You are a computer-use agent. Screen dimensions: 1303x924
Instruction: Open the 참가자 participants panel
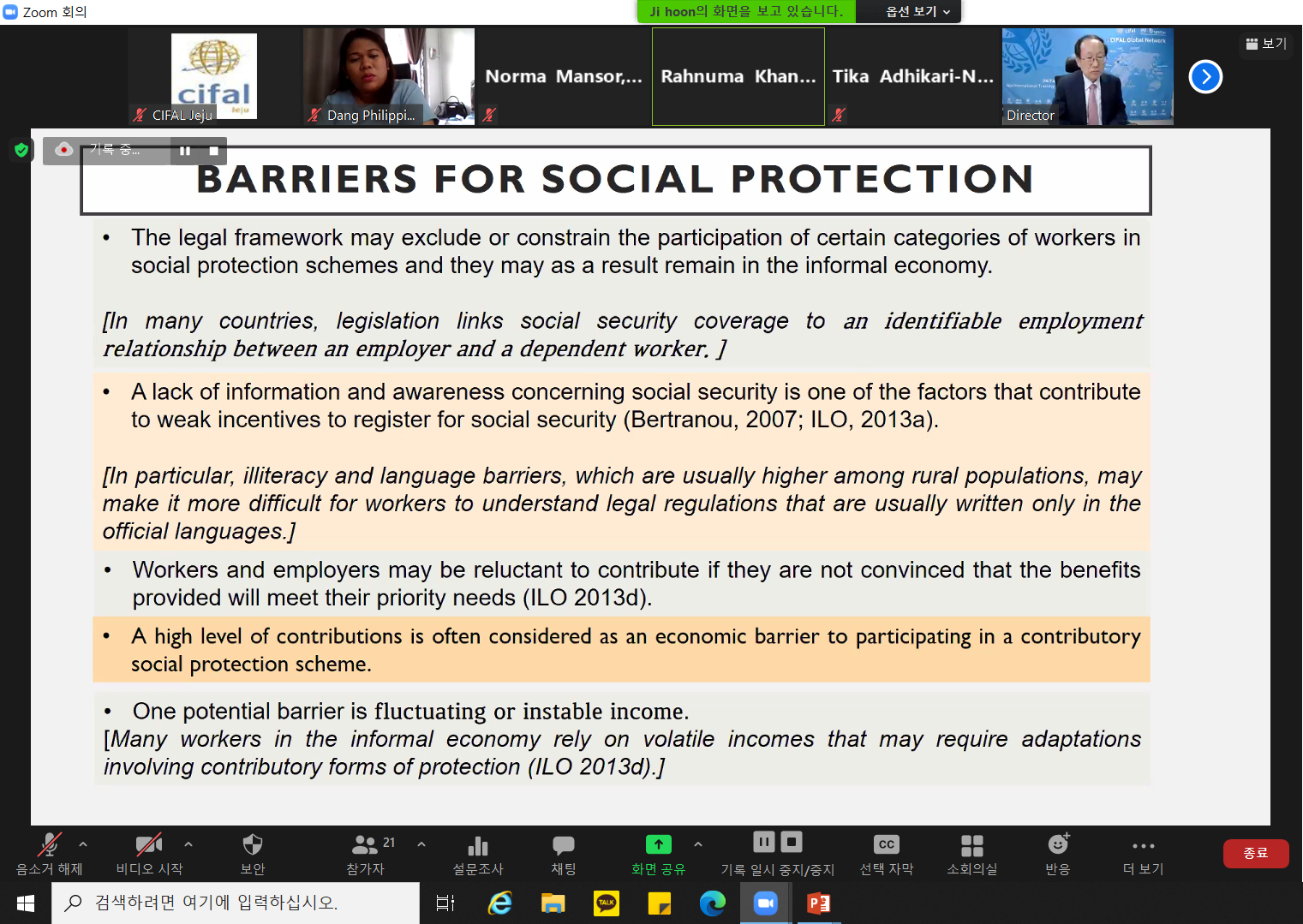point(366,854)
